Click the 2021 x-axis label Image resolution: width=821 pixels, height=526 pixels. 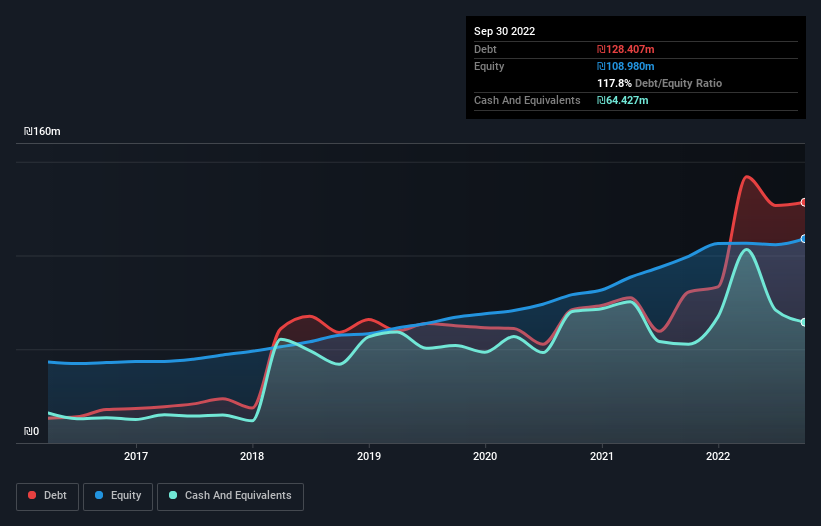tap(602, 456)
